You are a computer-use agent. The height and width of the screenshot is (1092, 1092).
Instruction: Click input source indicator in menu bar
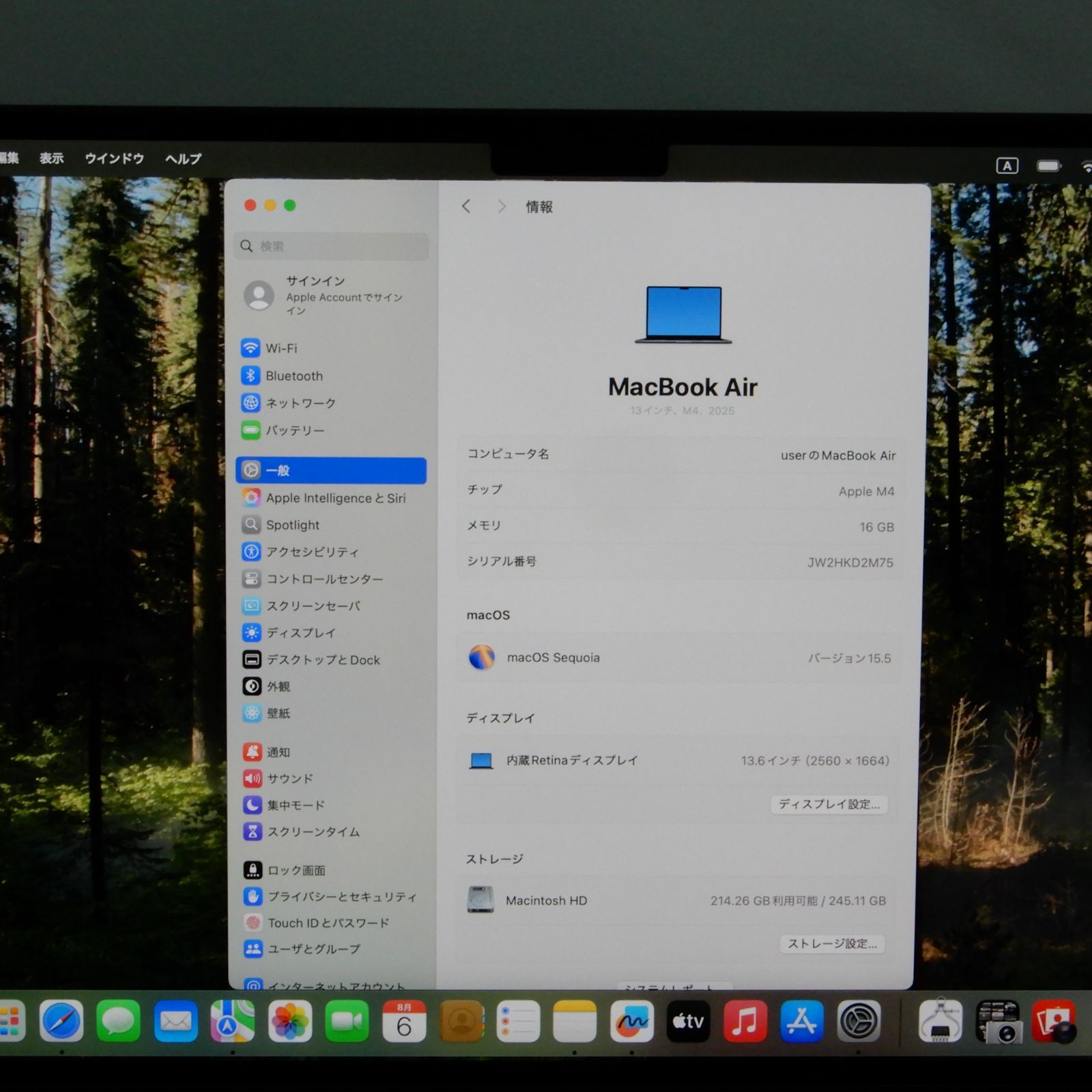(1007, 165)
